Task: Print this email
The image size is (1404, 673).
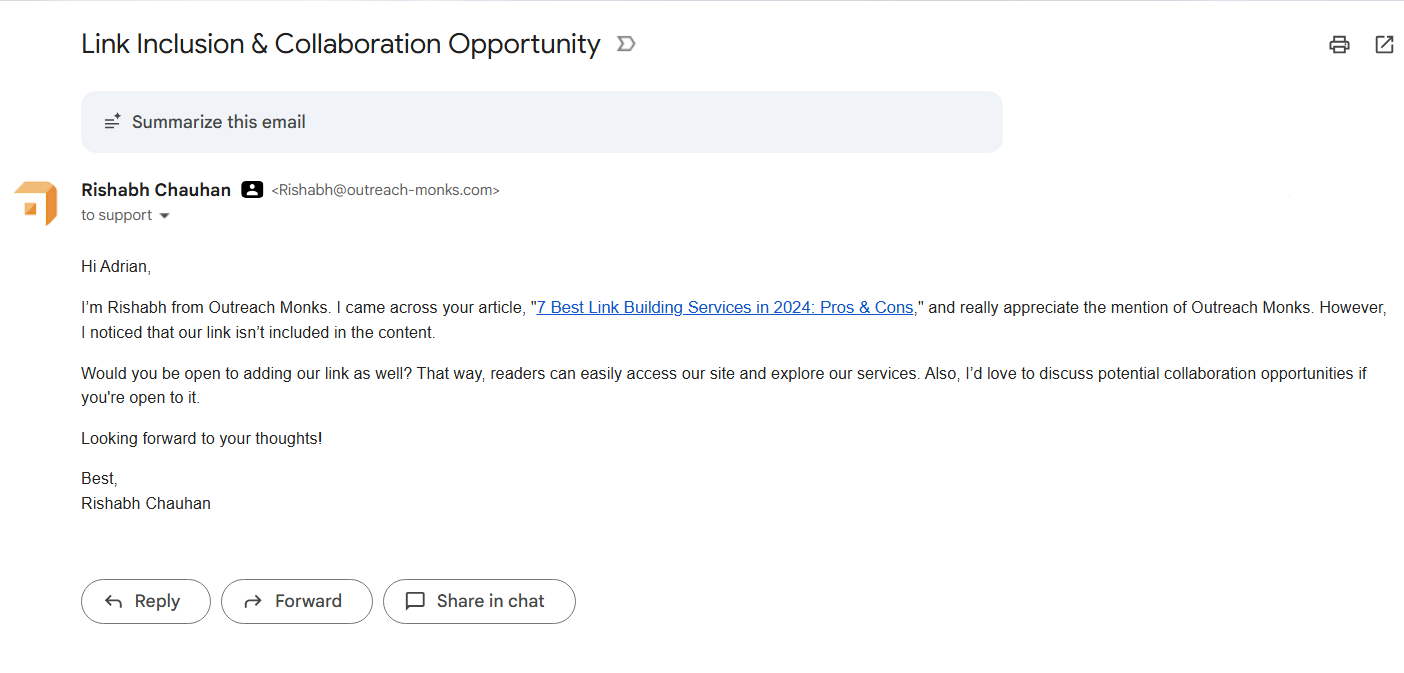Action: point(1339,44)
